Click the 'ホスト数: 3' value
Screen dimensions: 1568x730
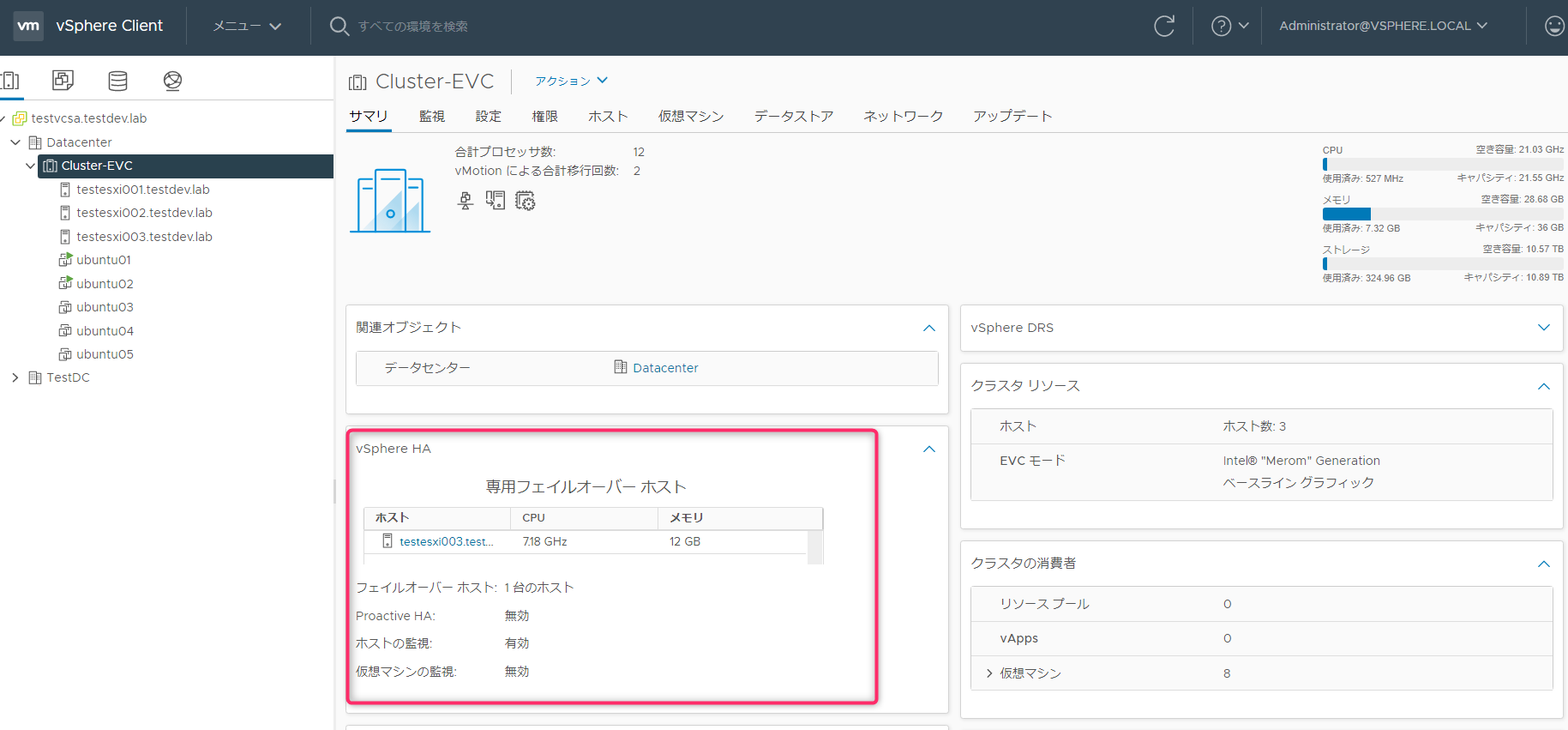coord(1254,426)
